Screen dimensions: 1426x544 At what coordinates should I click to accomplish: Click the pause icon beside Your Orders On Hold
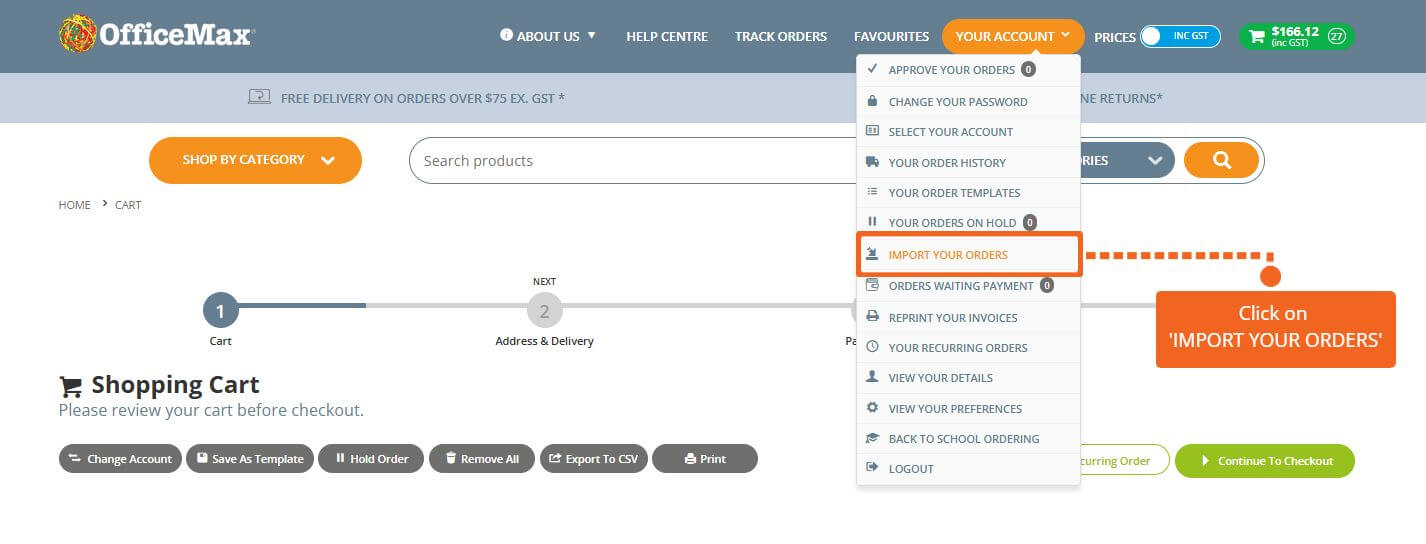coord(872,222)
